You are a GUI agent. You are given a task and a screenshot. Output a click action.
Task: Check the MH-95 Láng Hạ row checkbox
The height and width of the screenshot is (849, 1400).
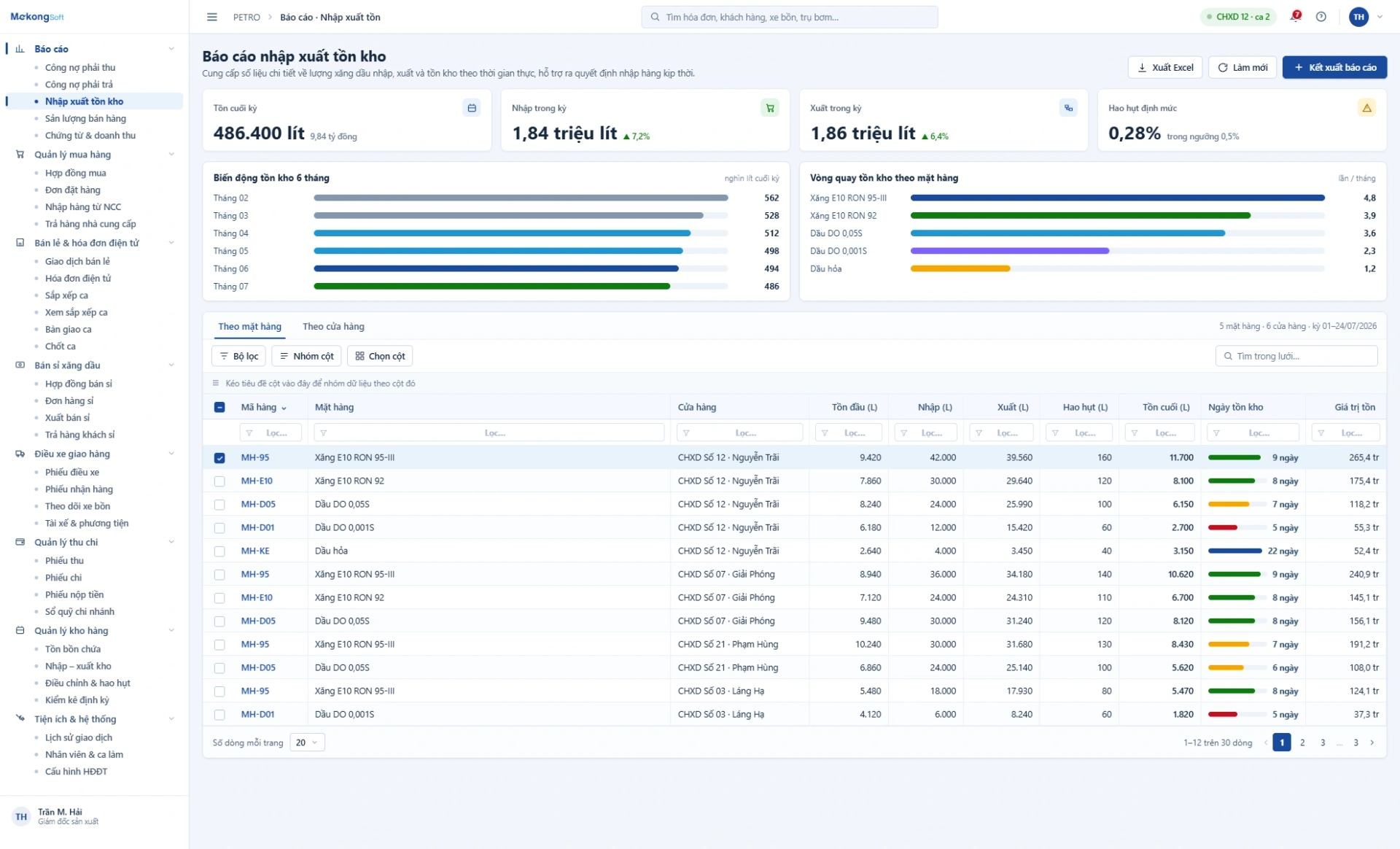(219, 691)
